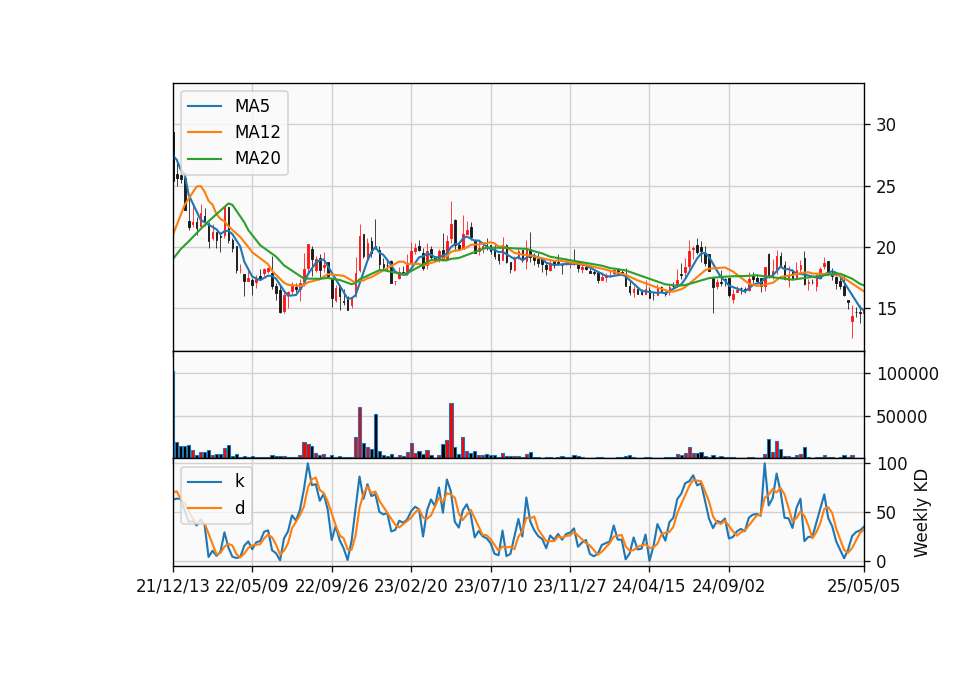Click the KD axis value 0
Screen dimensions: 960x690
tap(881, 561)
